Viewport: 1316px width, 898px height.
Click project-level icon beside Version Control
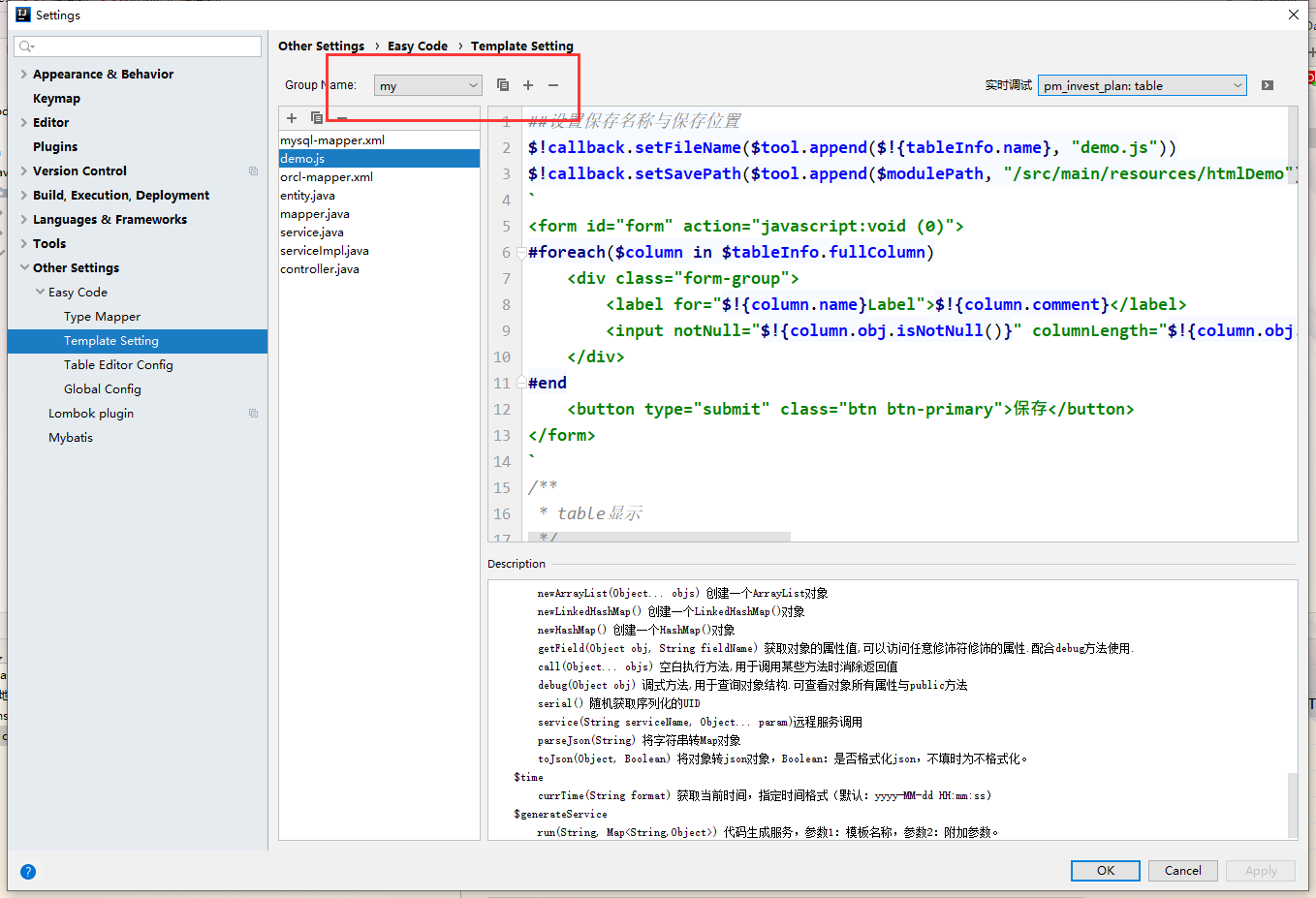pos(253,171)
